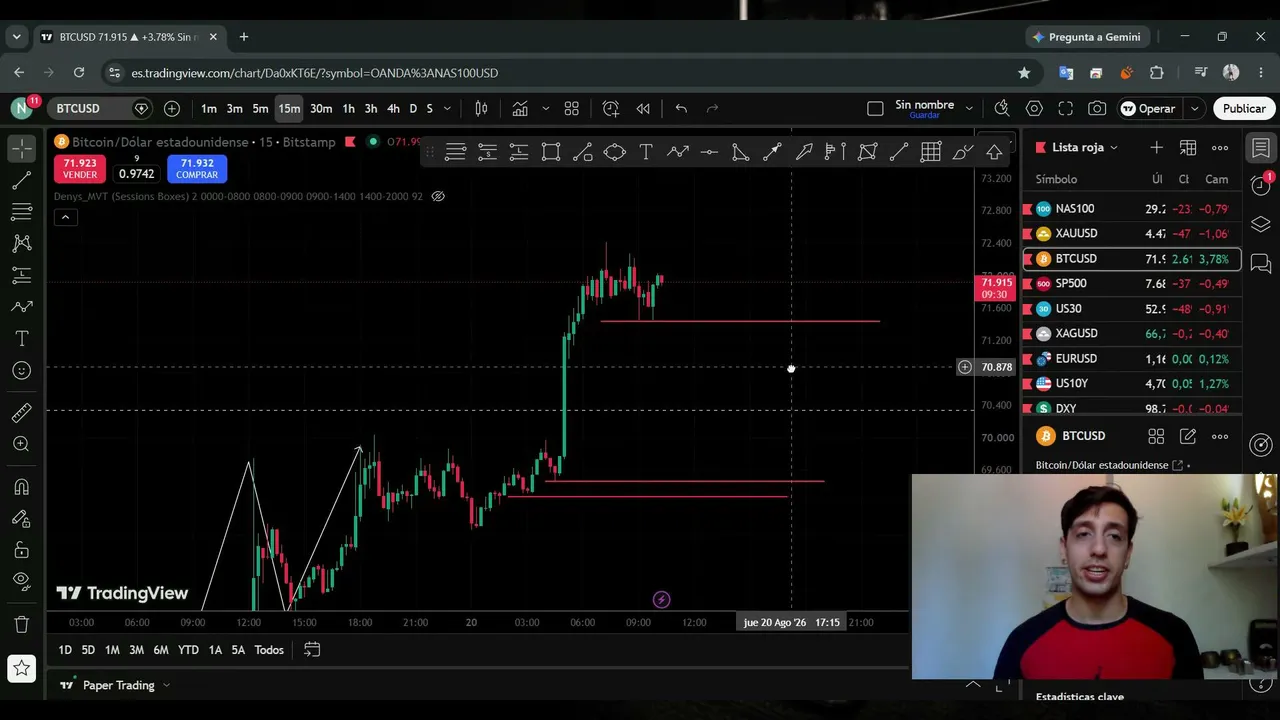Open the indicators panel
1280x720 pixels.
coord(520,108)
